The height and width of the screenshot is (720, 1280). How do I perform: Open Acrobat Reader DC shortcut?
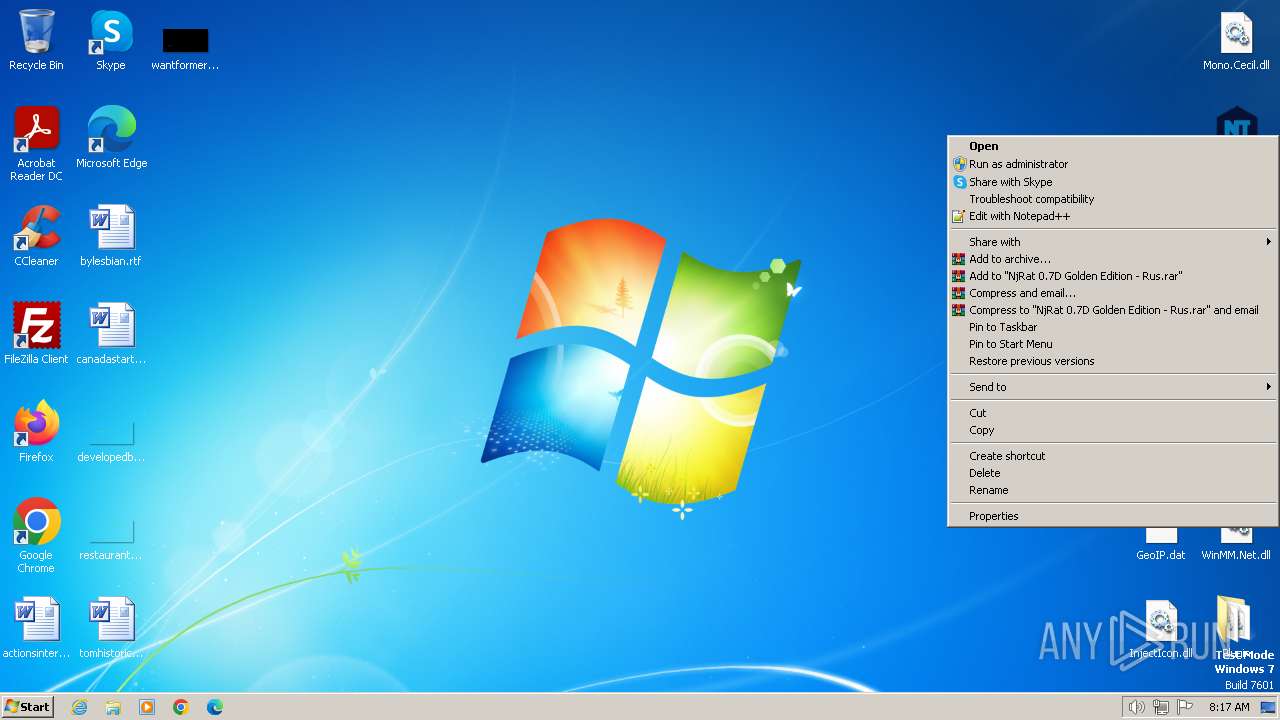coord(36,144)
